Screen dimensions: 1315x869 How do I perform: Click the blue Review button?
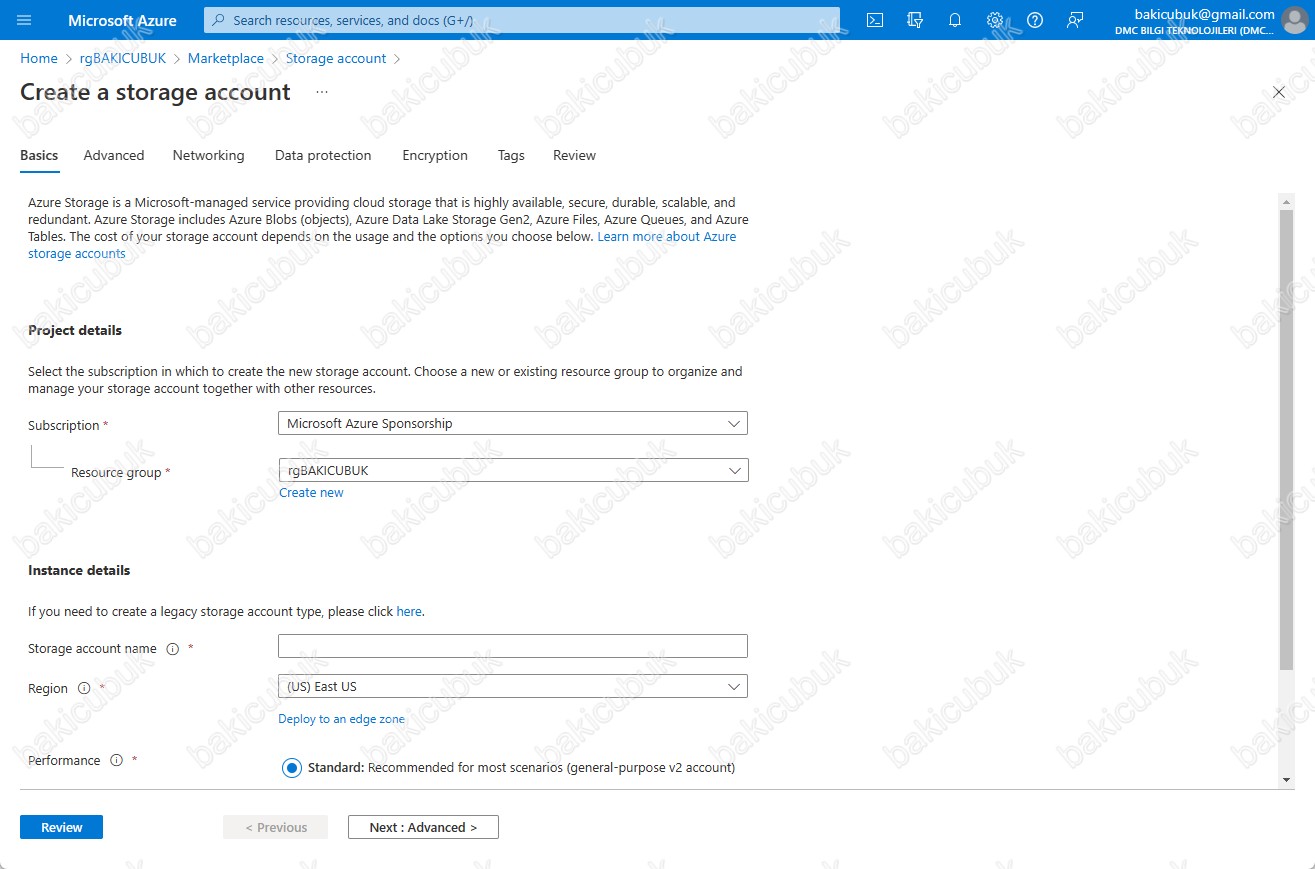point(61,827)
